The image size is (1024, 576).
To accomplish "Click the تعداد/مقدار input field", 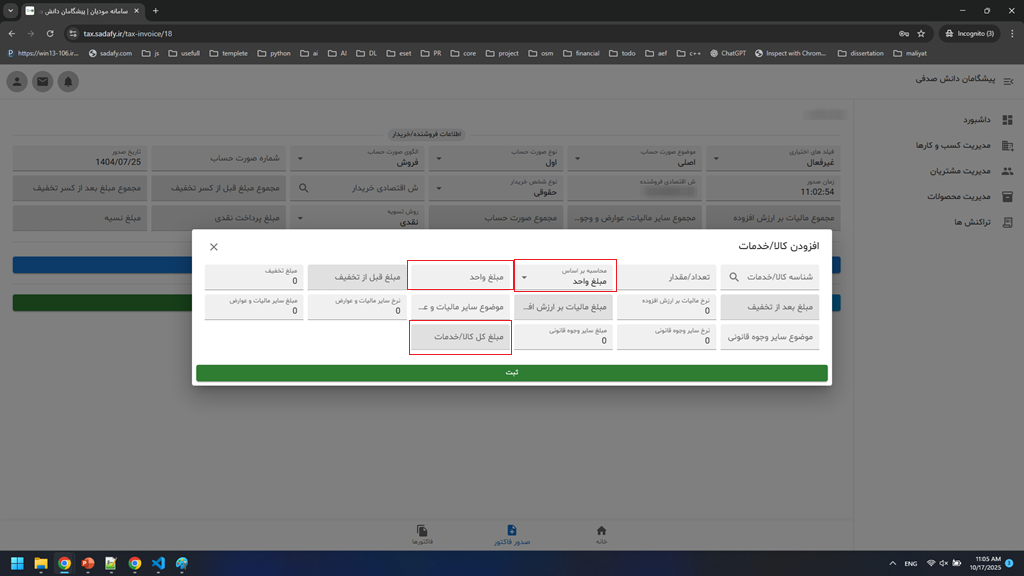I will [x=666, y=277].
